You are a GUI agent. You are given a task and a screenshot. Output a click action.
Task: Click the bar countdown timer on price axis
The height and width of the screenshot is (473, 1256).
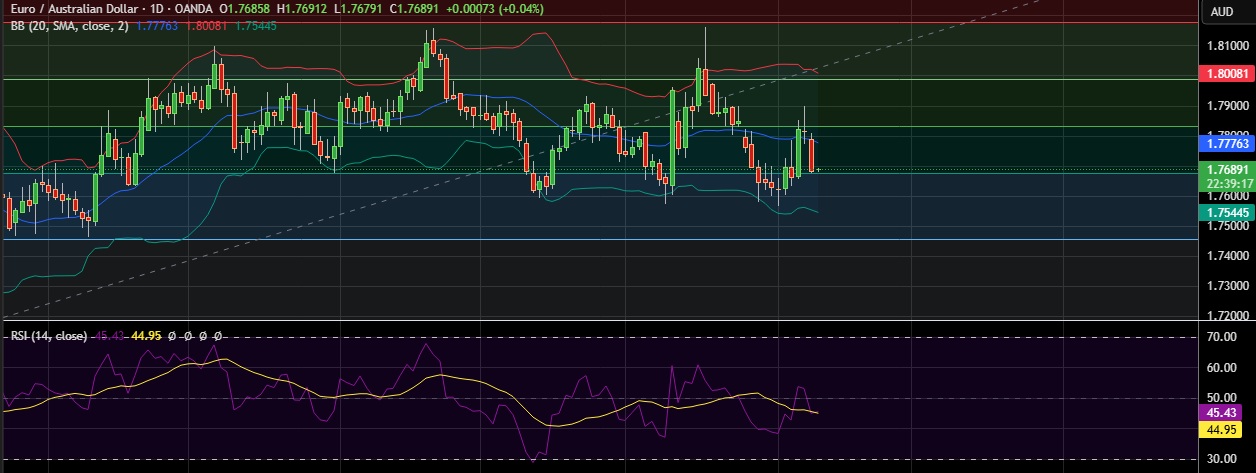pyautogui.click(x=1226, y=183)
